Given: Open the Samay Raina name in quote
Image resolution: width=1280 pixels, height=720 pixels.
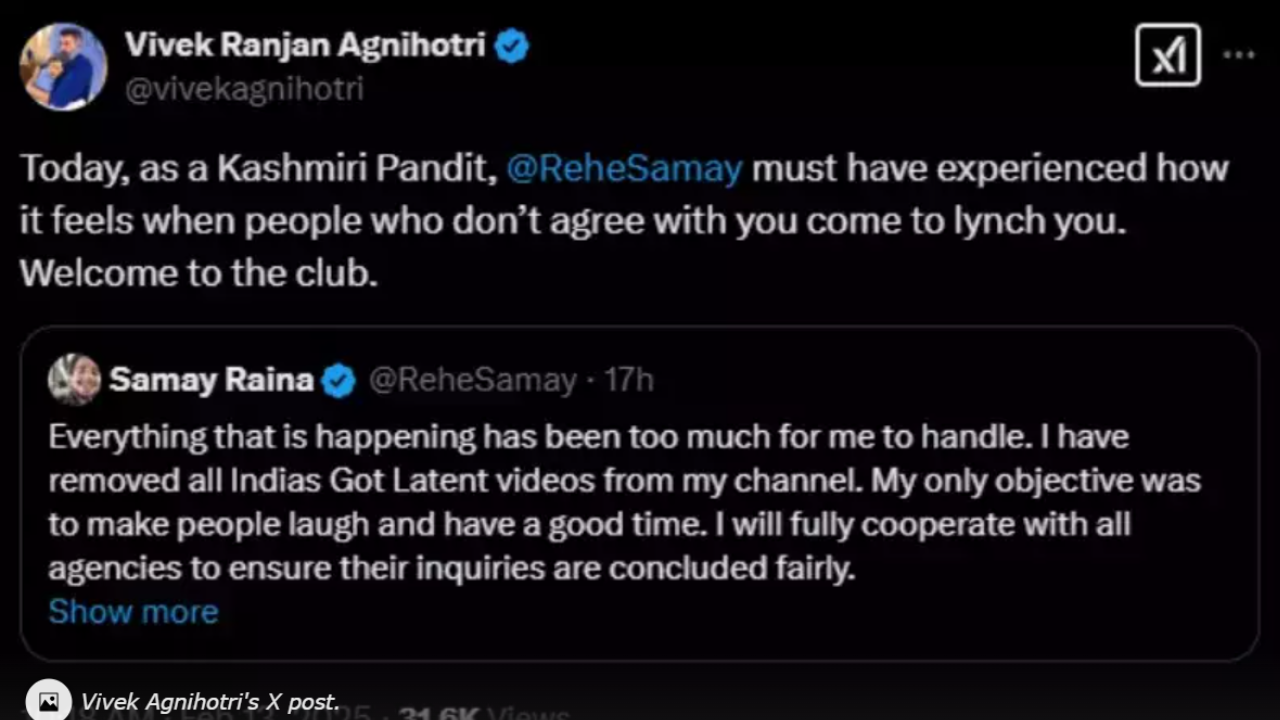Looking at the screenshot, I should click(211, 380).
